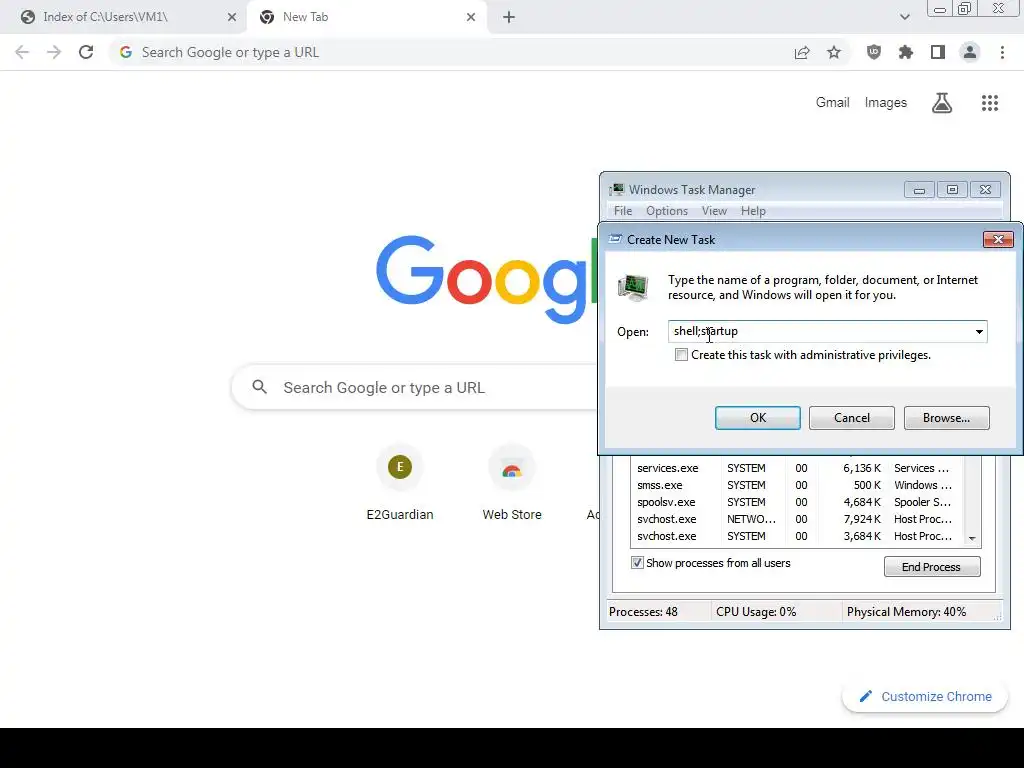Screen dimensions: 1024x768
Task: Click End Process button
Action: (x=932, y=567)
